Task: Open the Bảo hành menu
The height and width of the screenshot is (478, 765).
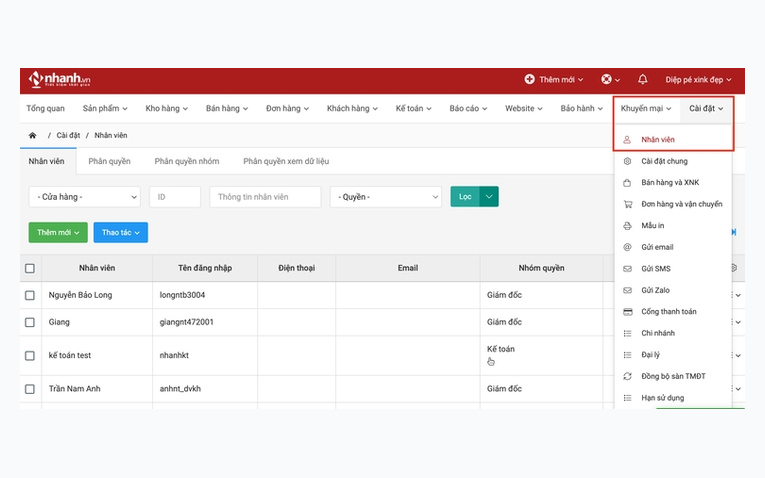Action: pyautogui.click(x=582, y=108)
